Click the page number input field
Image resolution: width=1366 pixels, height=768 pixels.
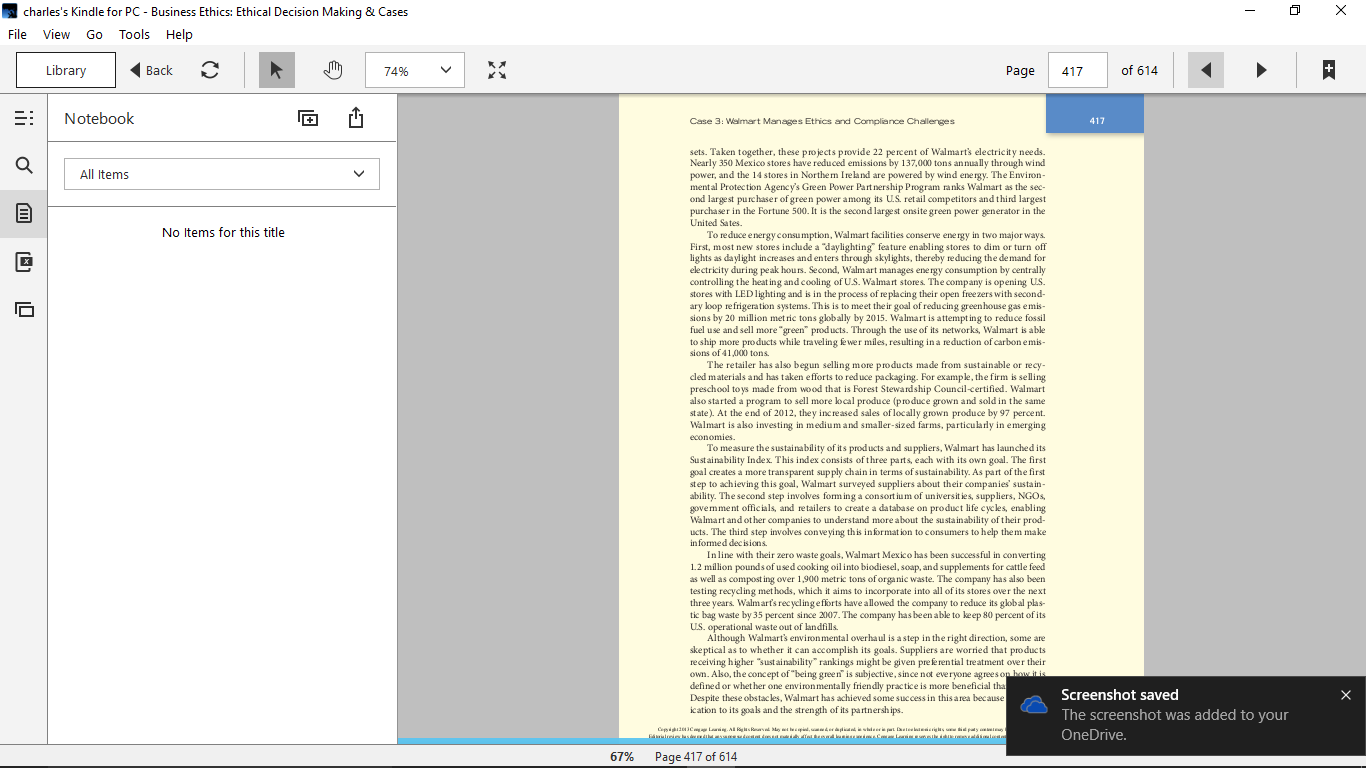click(x=1078, y=70)
